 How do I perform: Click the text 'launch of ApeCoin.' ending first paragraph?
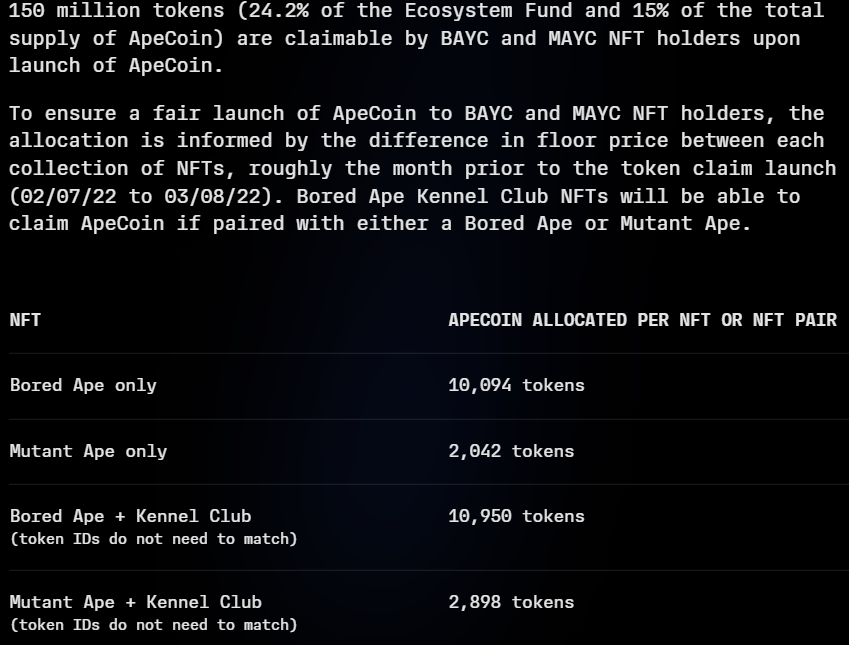click(116, 66)
